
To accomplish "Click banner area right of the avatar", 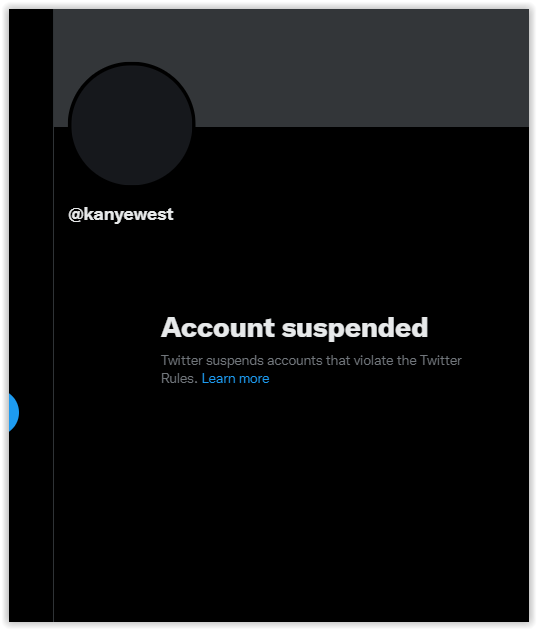I will [361, 68].
